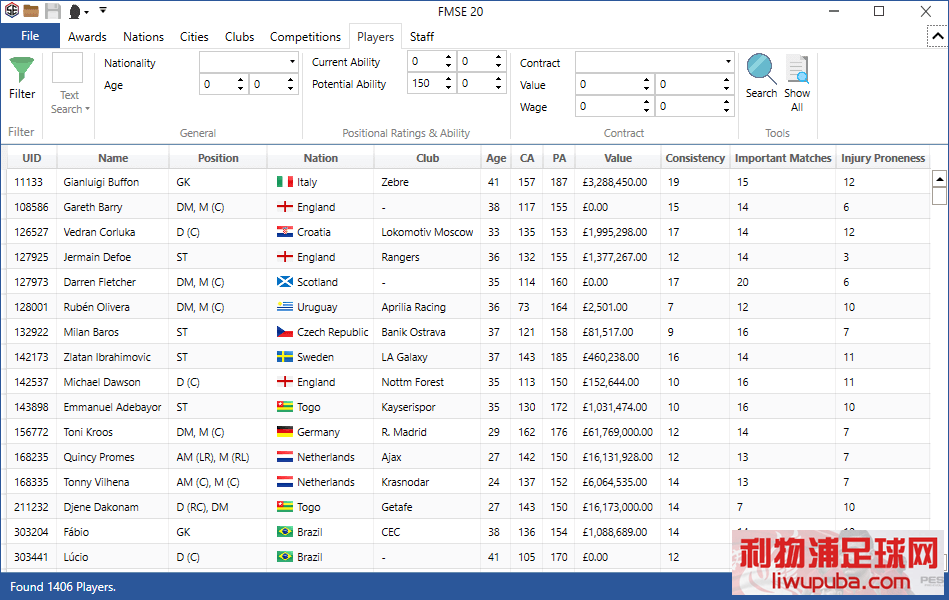The width and height of the screenshot is (949, 600).
Task: Increase the minimum Value amount
Action: 646,80
